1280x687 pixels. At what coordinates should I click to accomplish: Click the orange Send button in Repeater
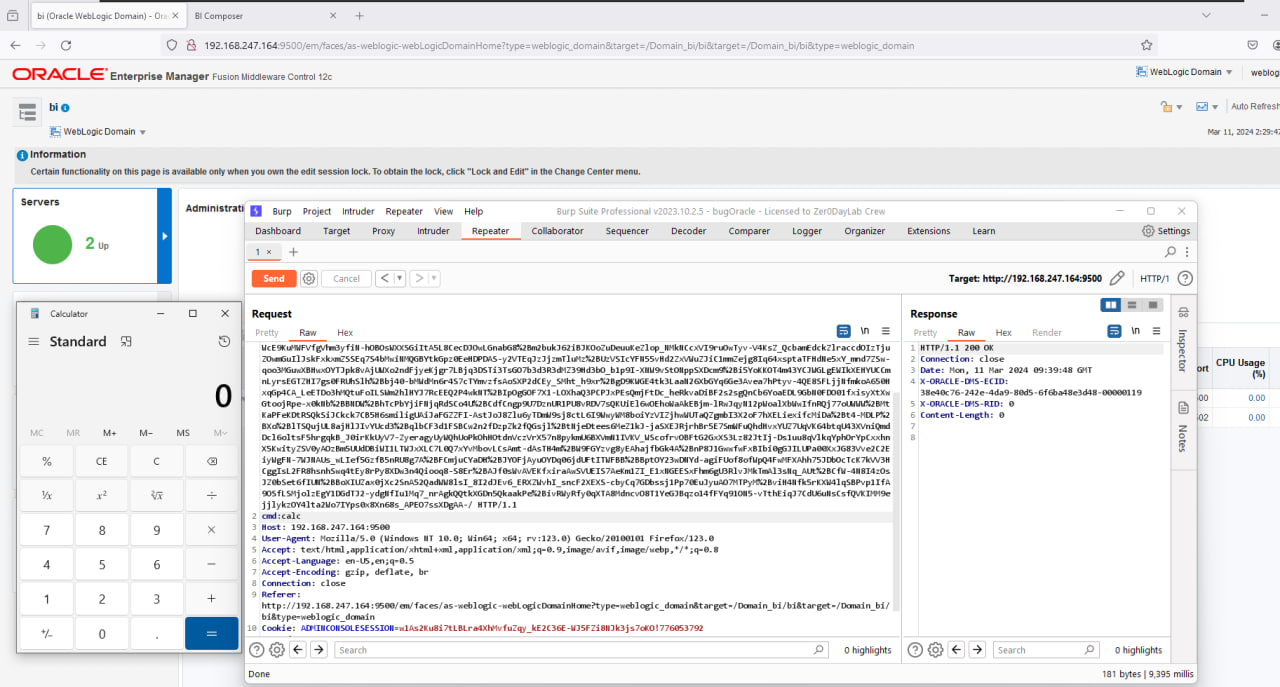click(274, 279)
